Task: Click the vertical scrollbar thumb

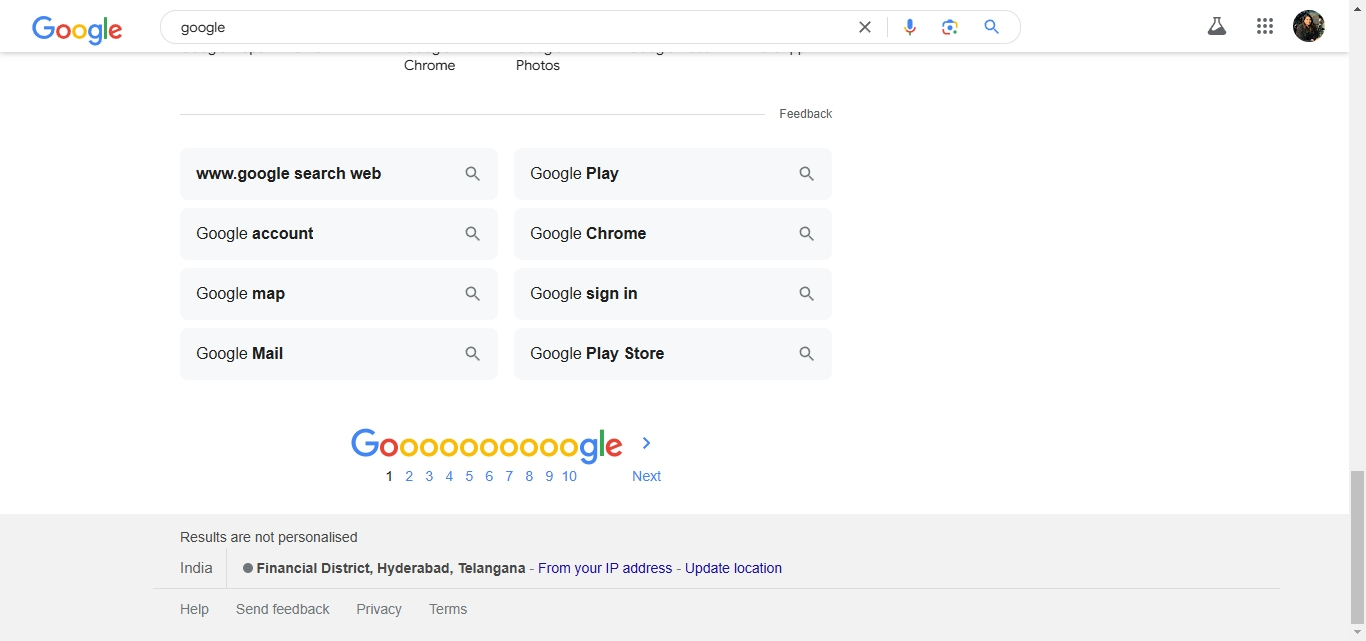Action: [x=1357, y=547]
